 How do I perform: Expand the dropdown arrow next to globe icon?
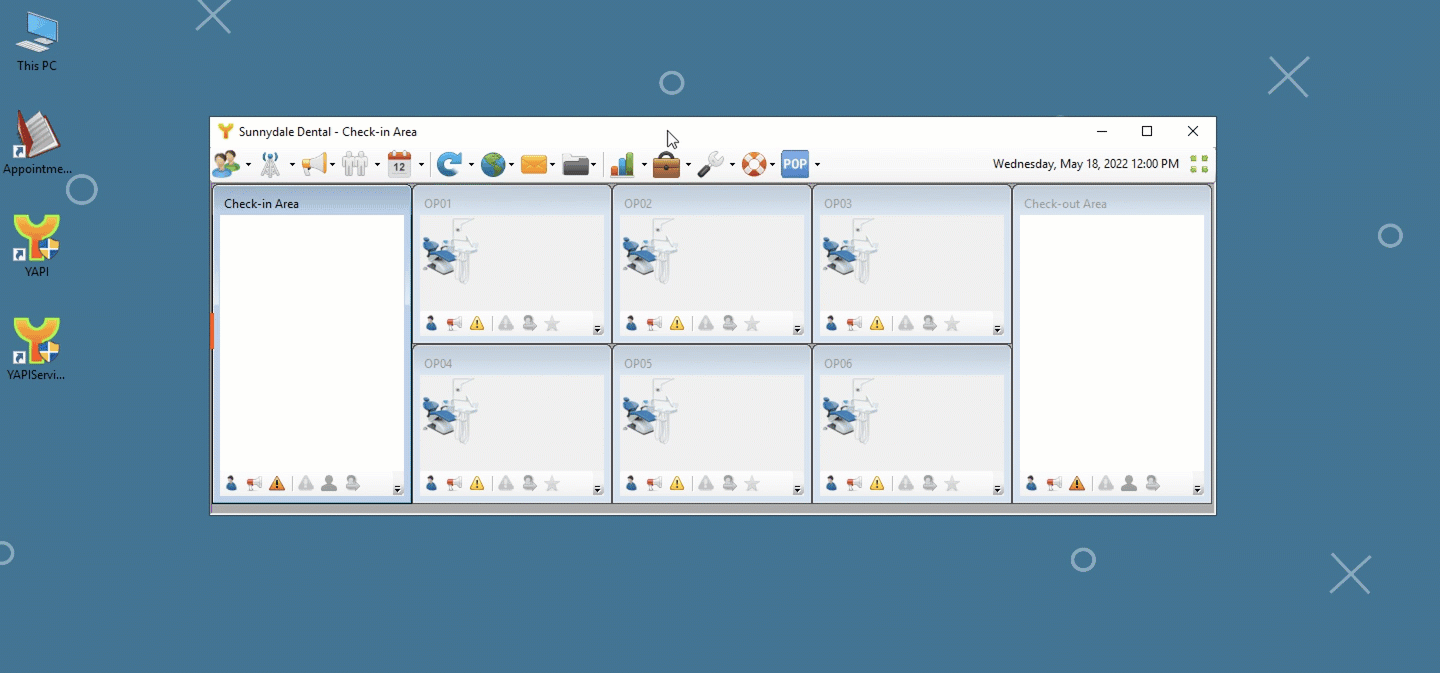[x=512, y=165]
